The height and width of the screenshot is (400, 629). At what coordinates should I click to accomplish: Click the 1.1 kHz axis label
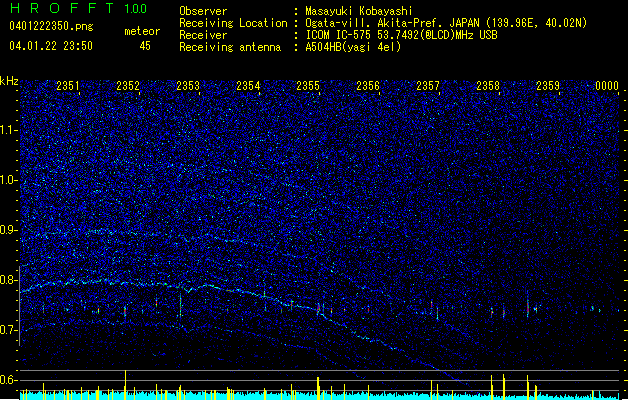(x=9, y=130)
